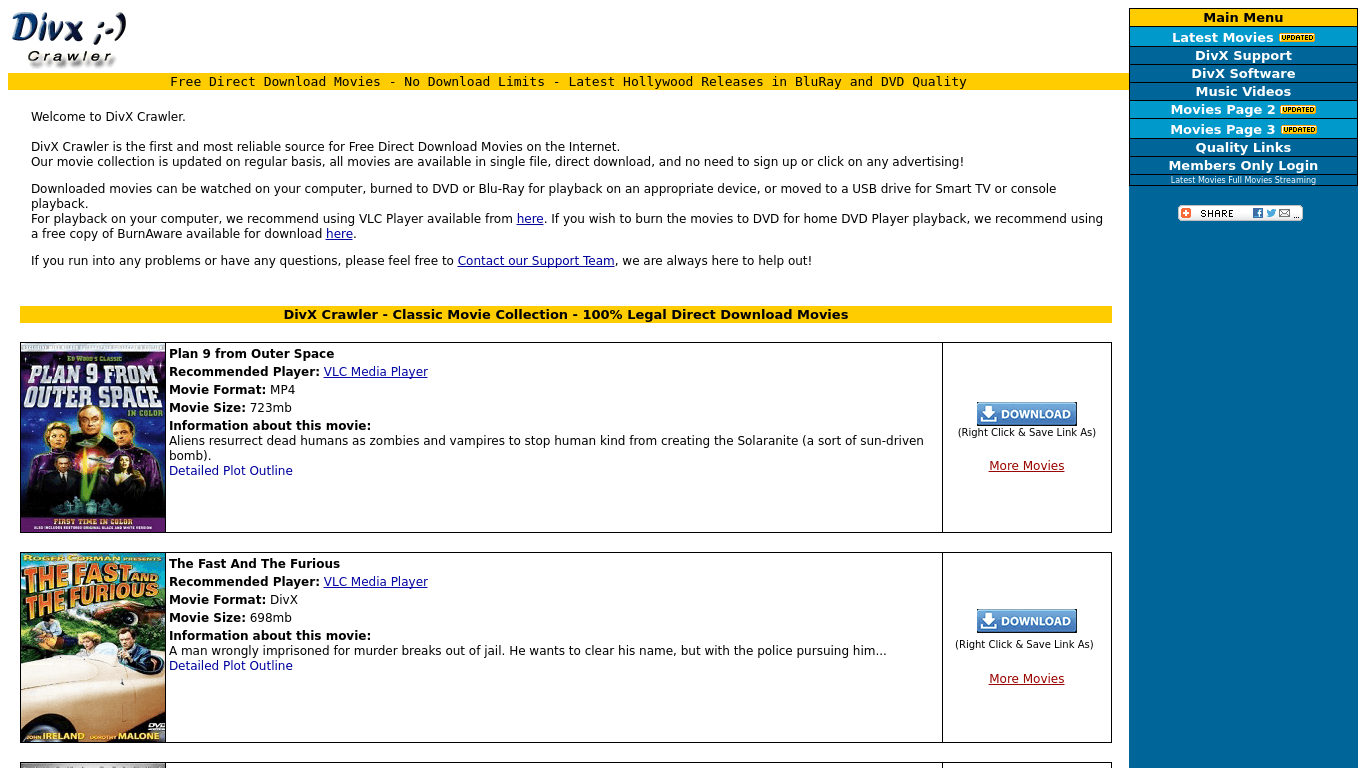Click Contact our Support Team link
This screenshot has width=1366, height=768.
coord(536,261)
